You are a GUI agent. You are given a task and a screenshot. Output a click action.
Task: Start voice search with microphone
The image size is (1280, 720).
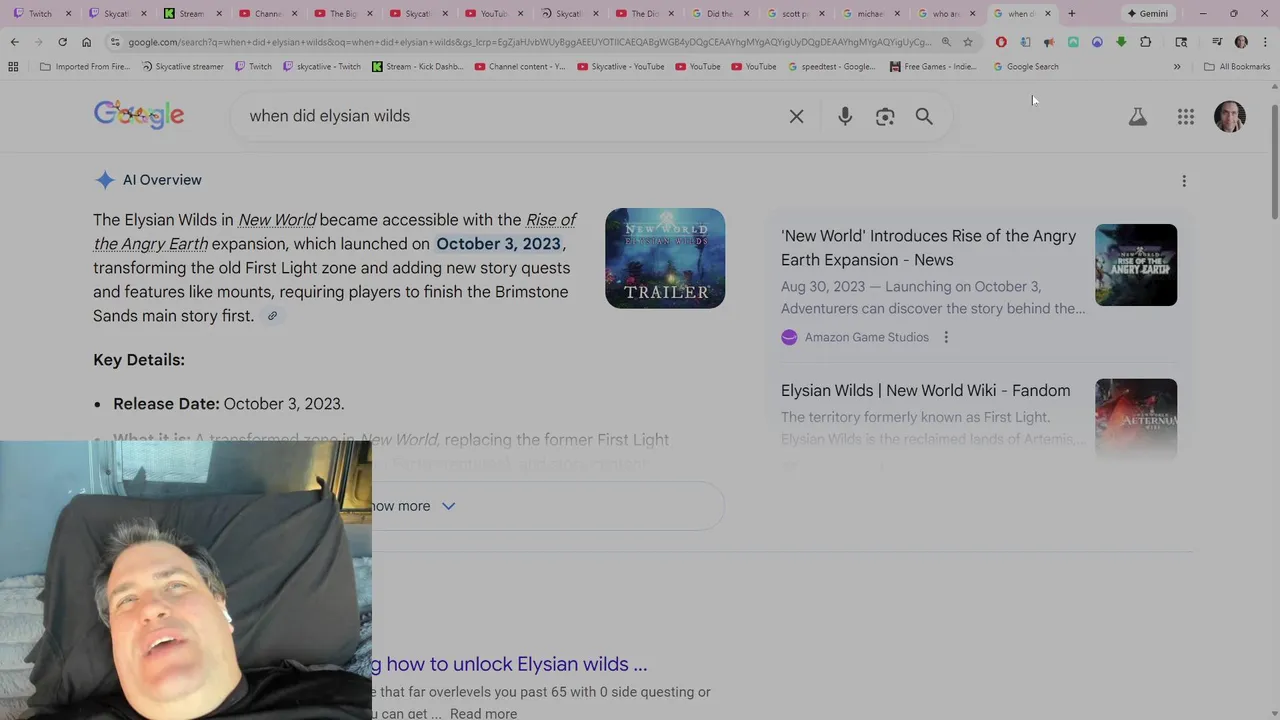[x=845, y=117]
